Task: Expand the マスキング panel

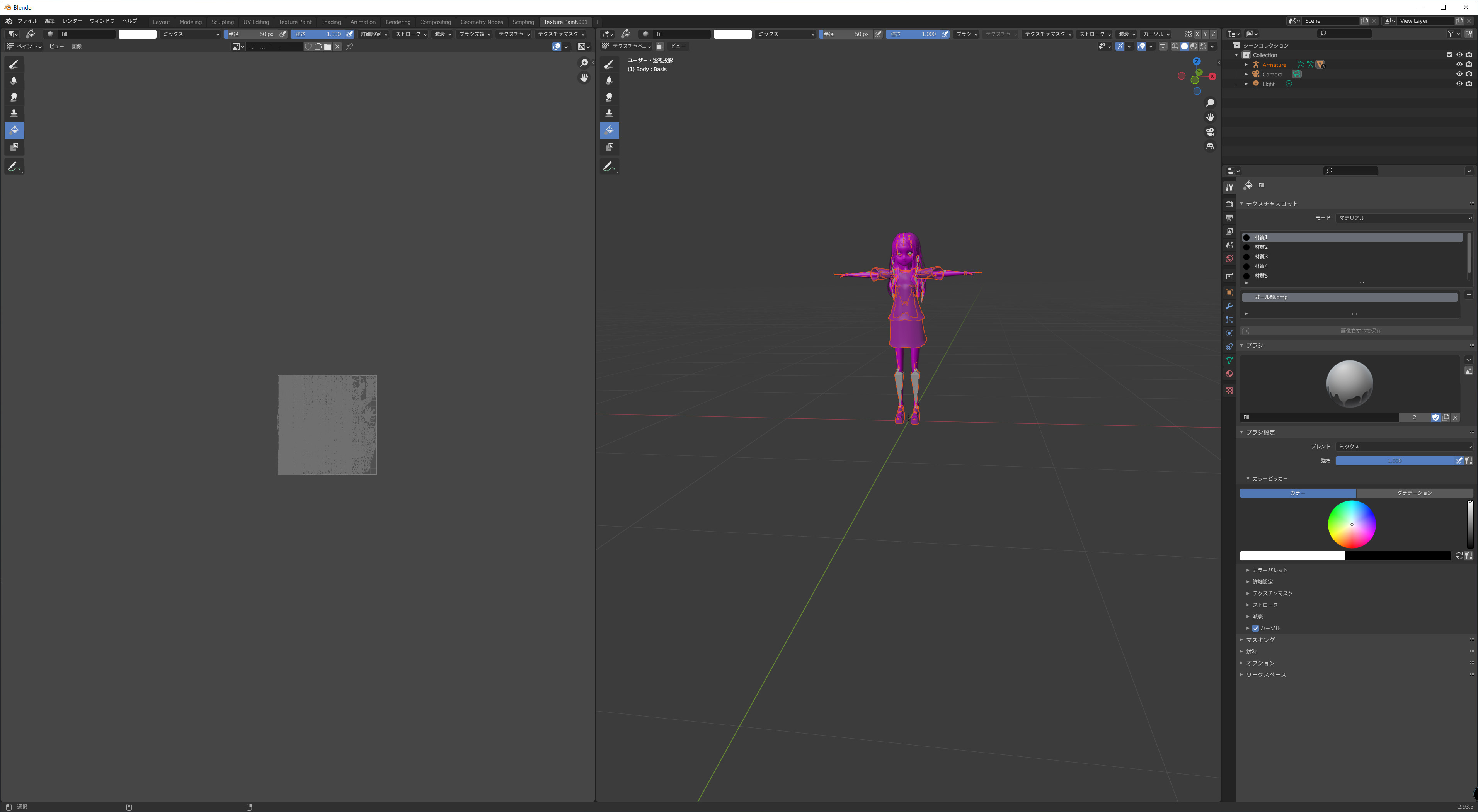Action: 1260,639
